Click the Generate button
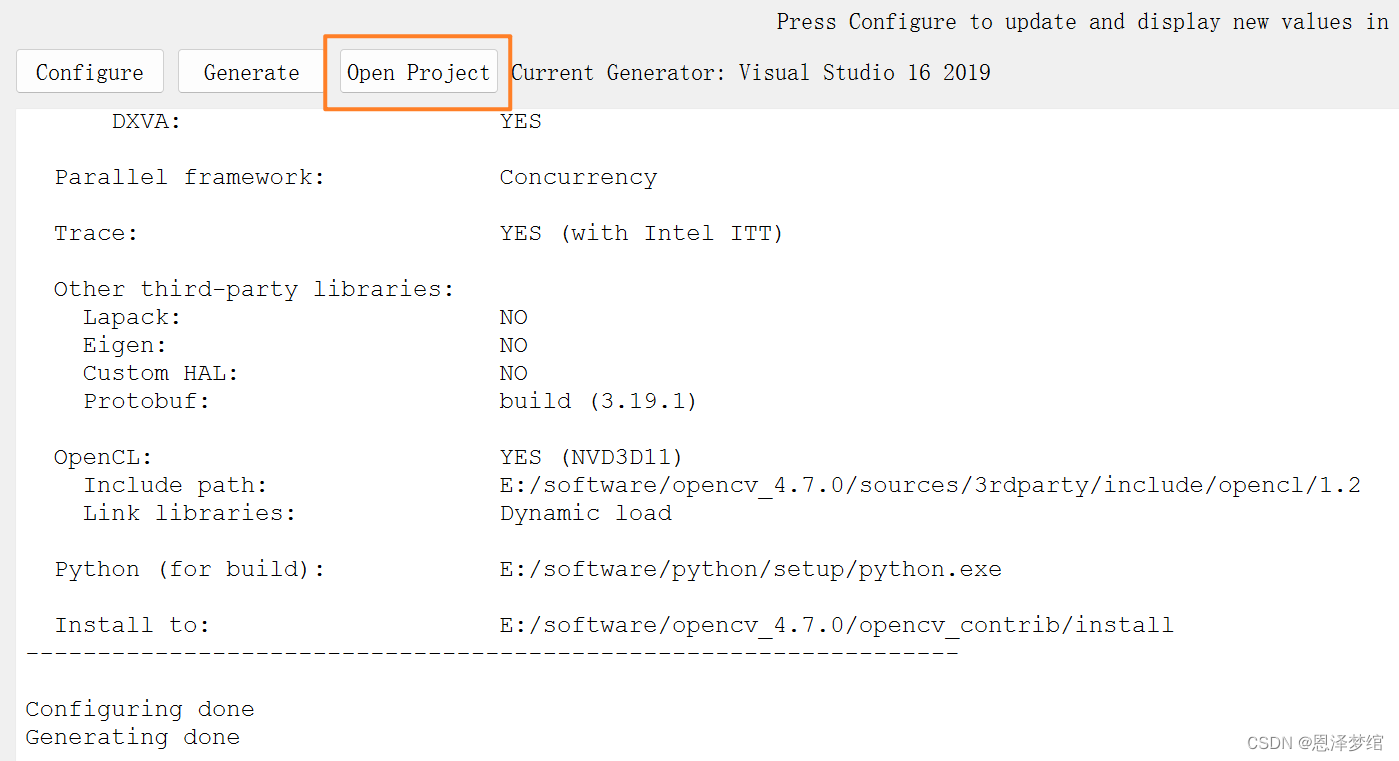Screen dimensions: 1399x761 coord(250,71)
